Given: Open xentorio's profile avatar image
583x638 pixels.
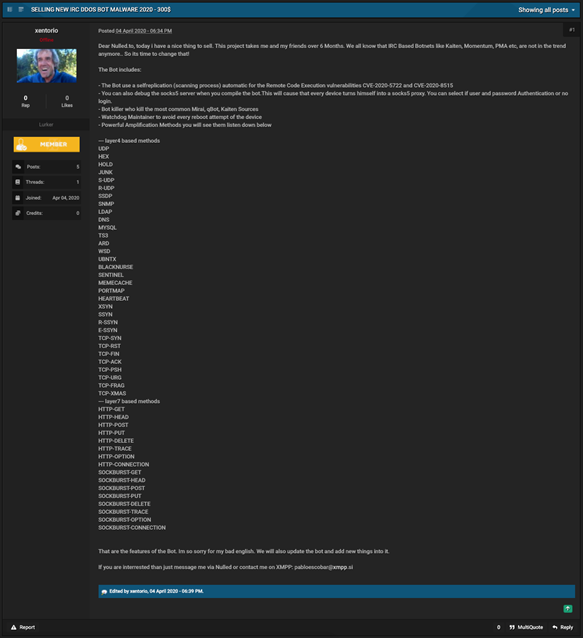Looking at the screenshot, I should [46, 66].
